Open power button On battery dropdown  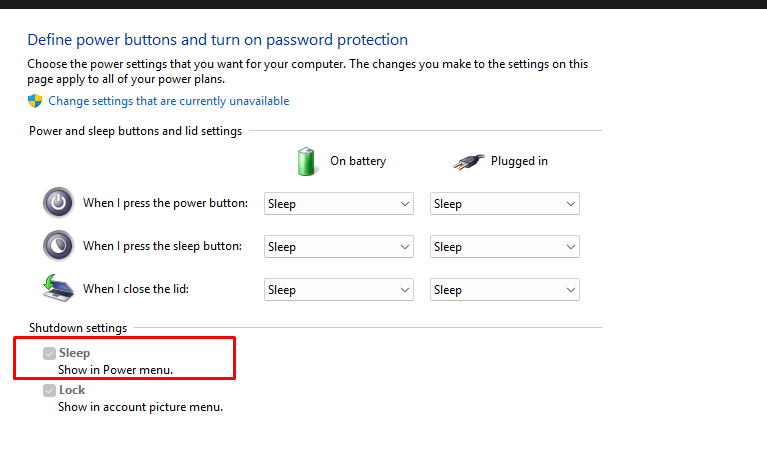(x=339, y=204)
